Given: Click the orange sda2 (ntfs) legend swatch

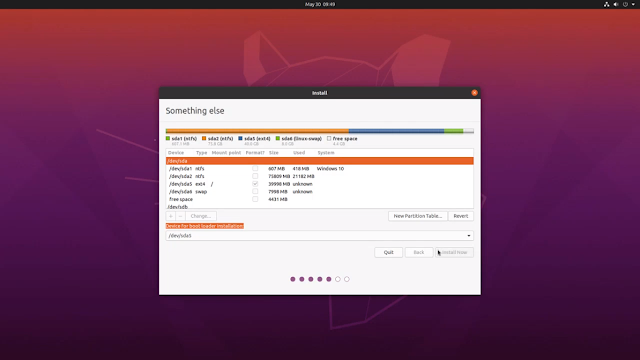Looking at the screenshot, I should [204, 139].
